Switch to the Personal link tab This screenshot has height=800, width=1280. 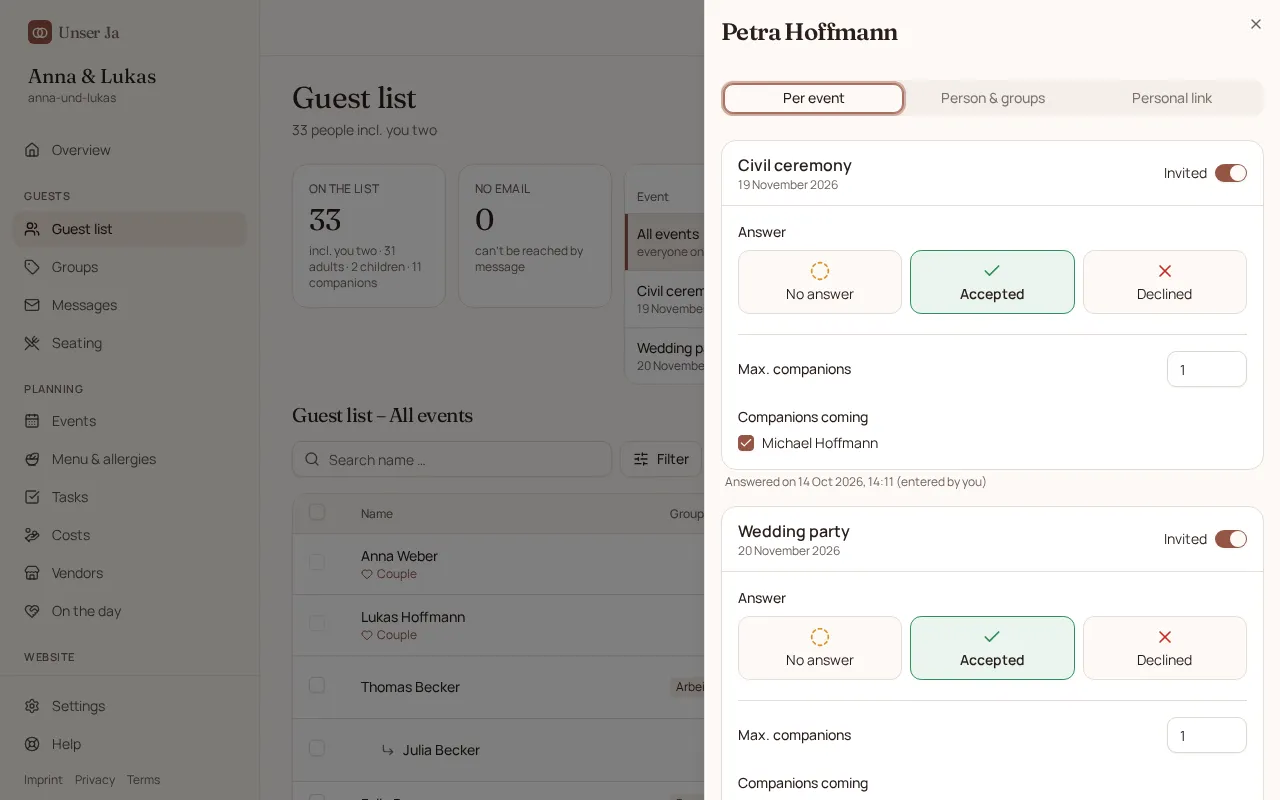point(1172,98)
